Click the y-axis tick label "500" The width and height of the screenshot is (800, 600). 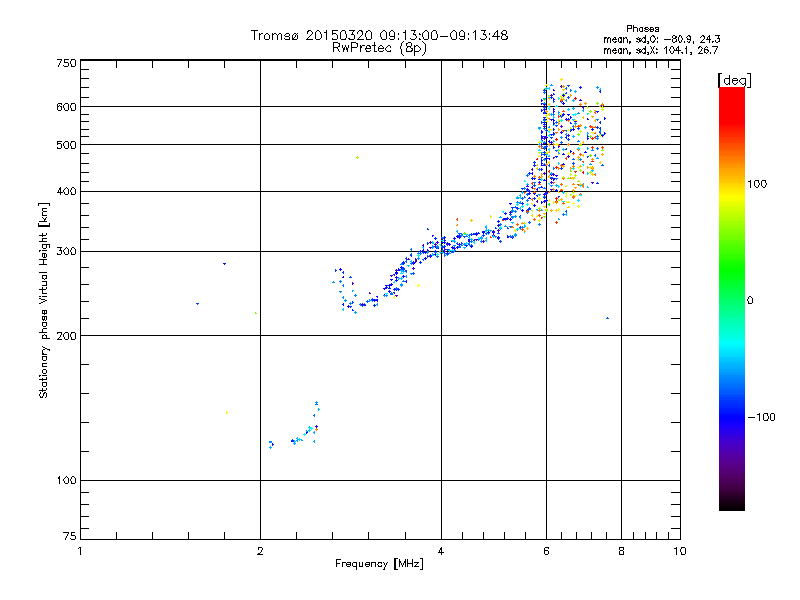[66, 145]
